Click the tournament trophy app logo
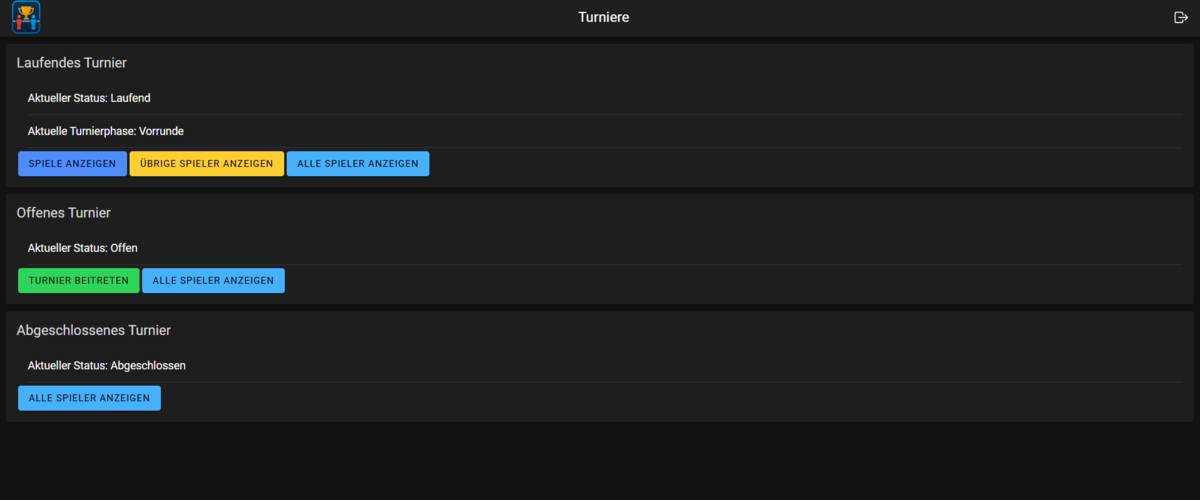The height and width of the screenshot is (500, 1200). (26, 18)
